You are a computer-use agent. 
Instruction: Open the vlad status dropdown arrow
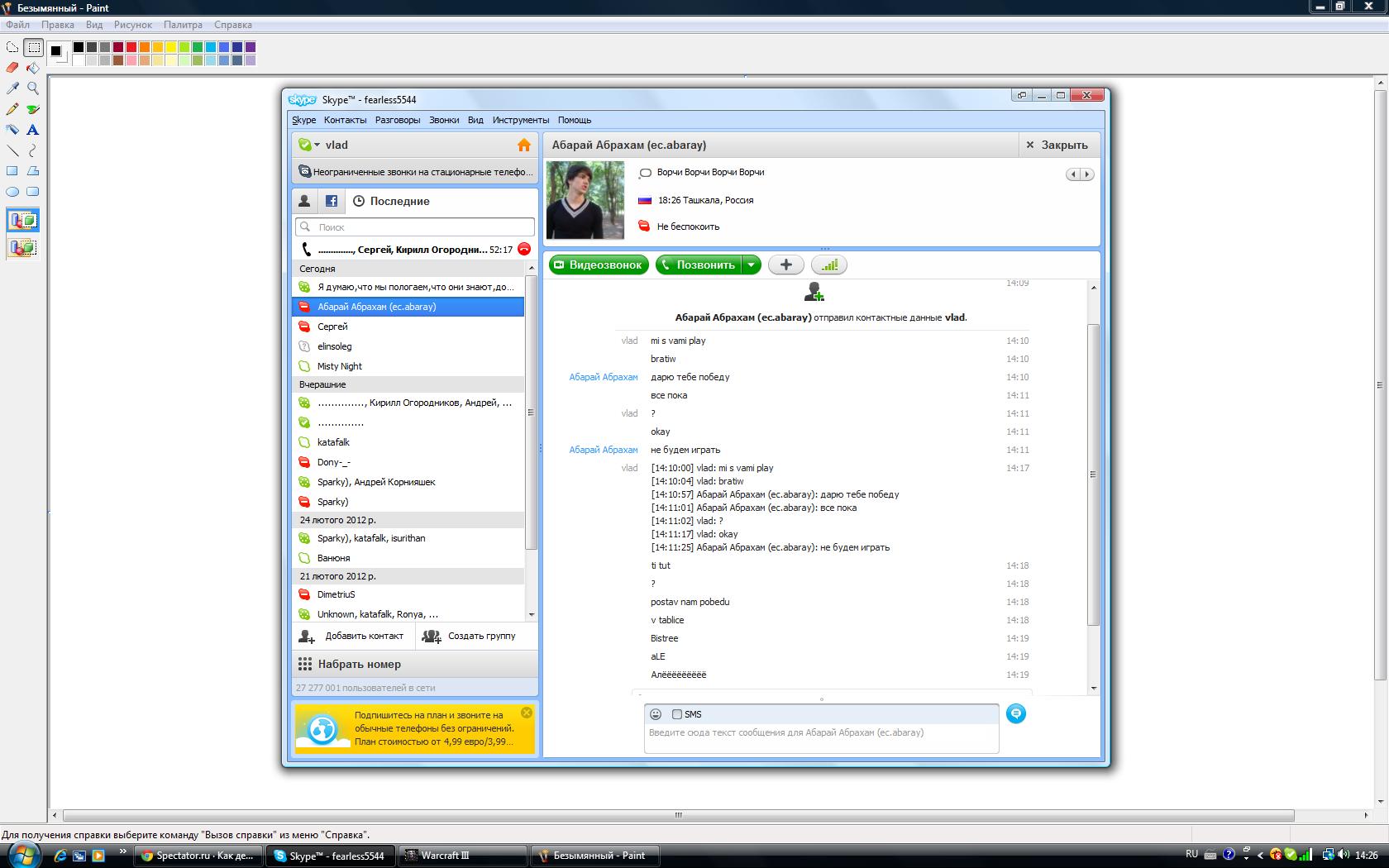pos(317,145)
